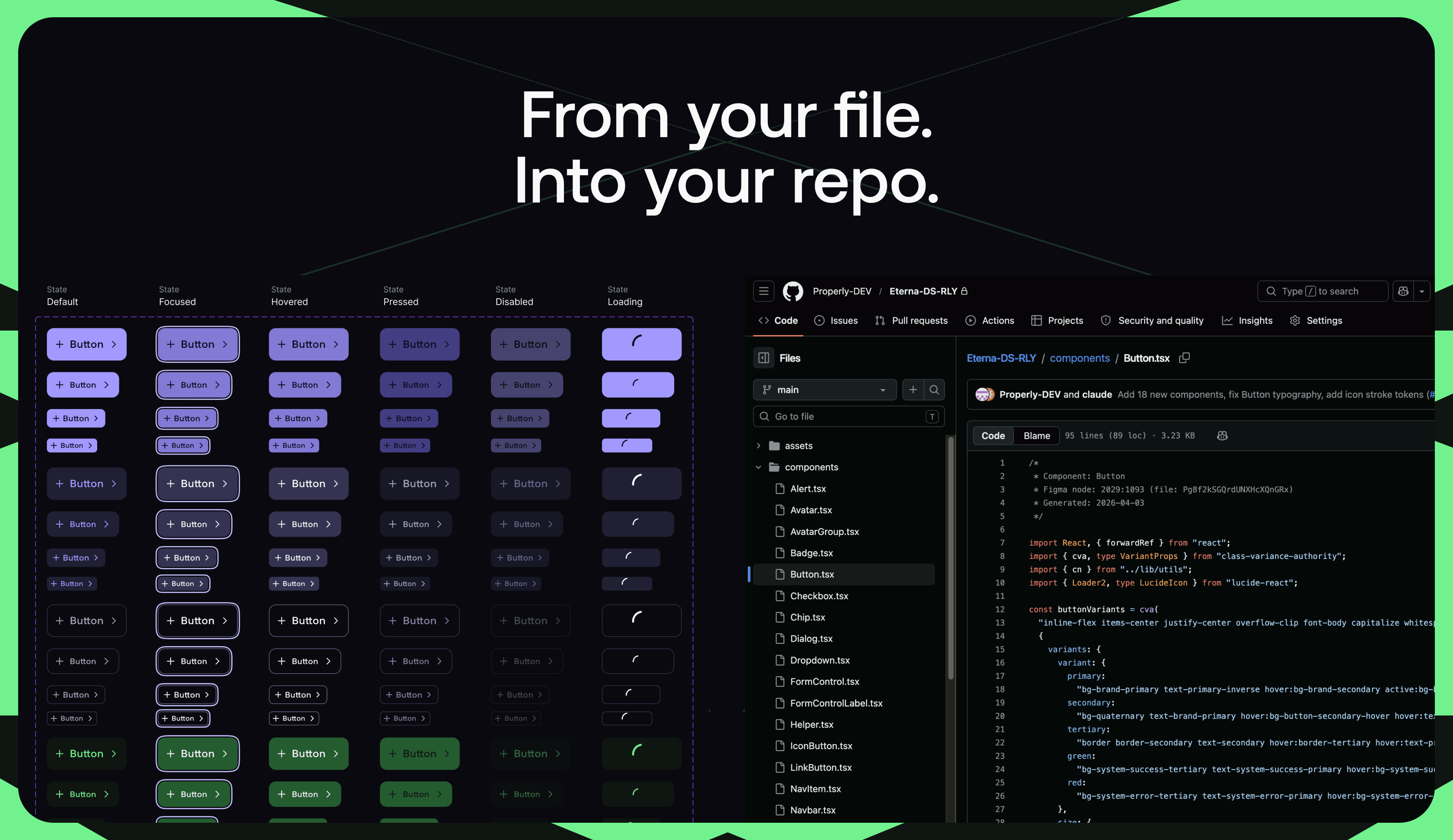The image size is (1453, 840).
Task: Open AvatarGroup.tsx in file tree
Action: [x=825, y=532]
